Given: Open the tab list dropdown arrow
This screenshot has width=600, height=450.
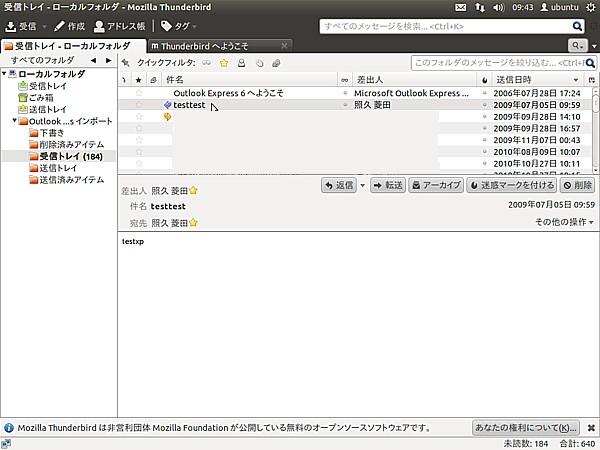Looking at the screenshot, I should coord(594,46).
